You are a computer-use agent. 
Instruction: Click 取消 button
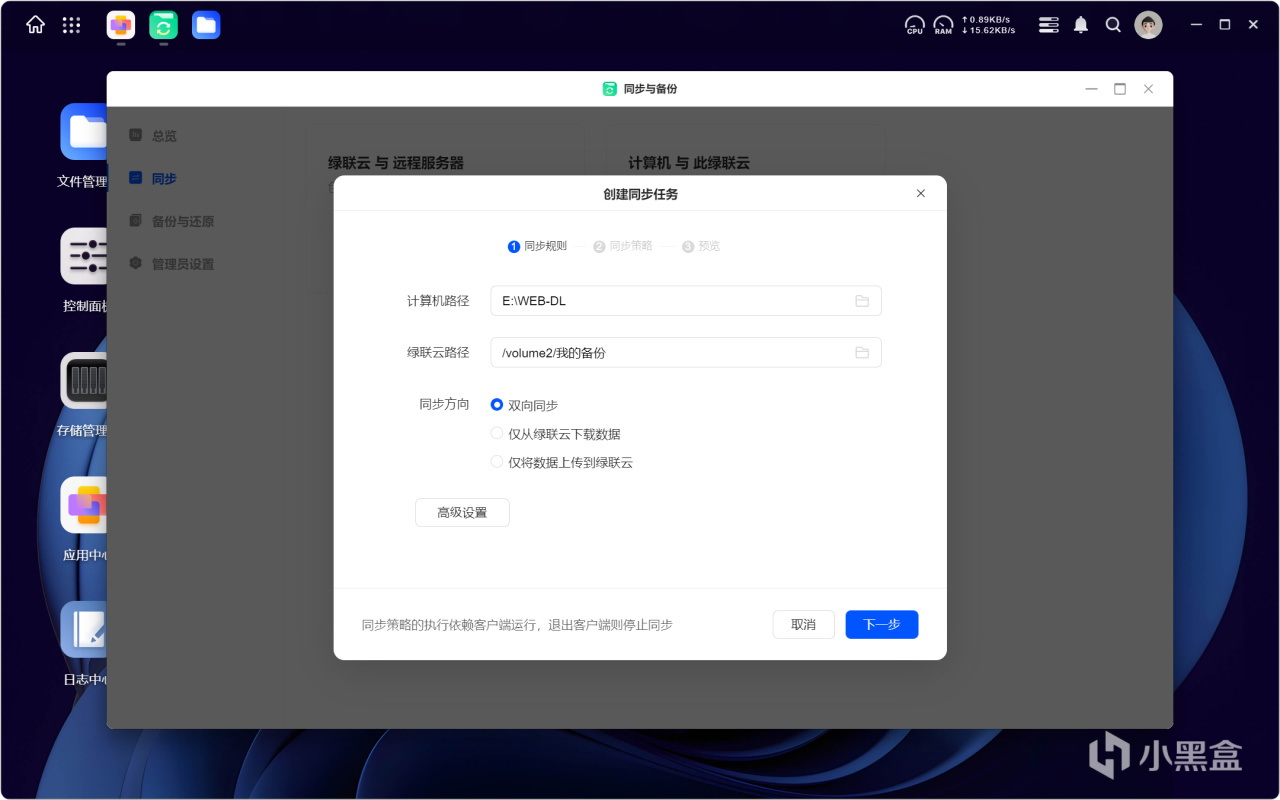pyautogui.click(x=803, y=625)
